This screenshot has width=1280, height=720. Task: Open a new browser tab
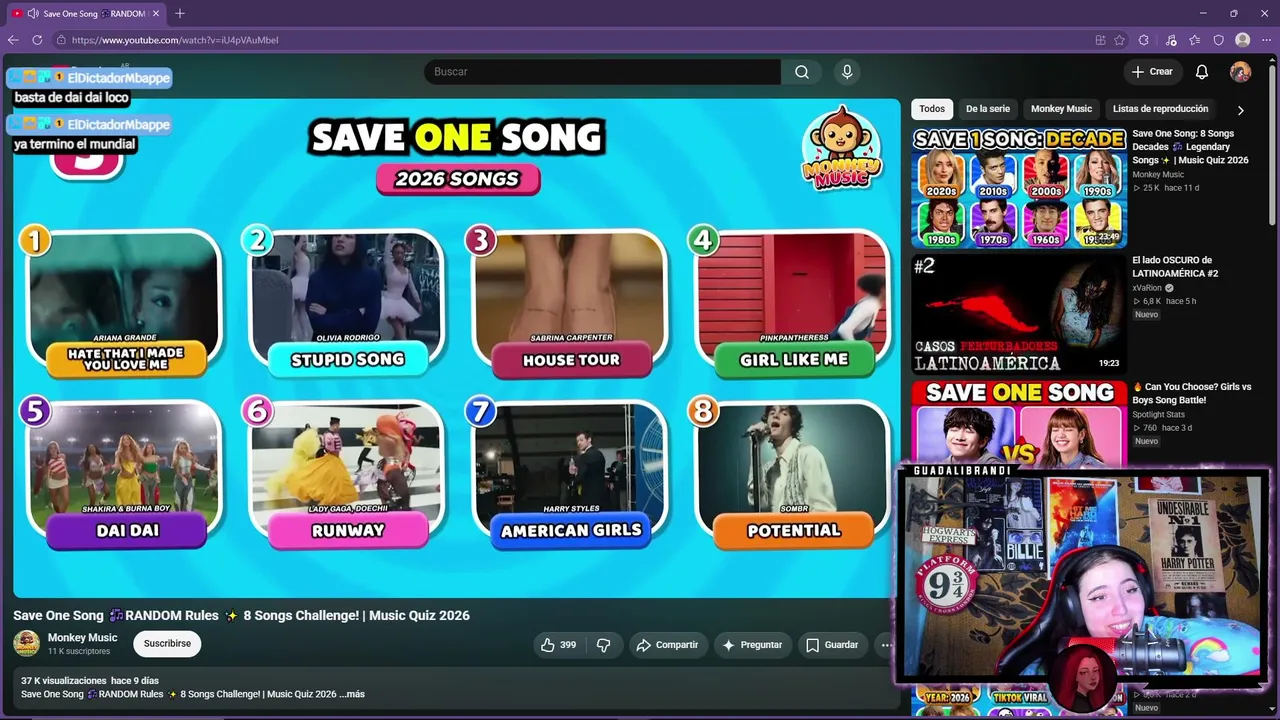pyautogui.click(x=180, y=13)
